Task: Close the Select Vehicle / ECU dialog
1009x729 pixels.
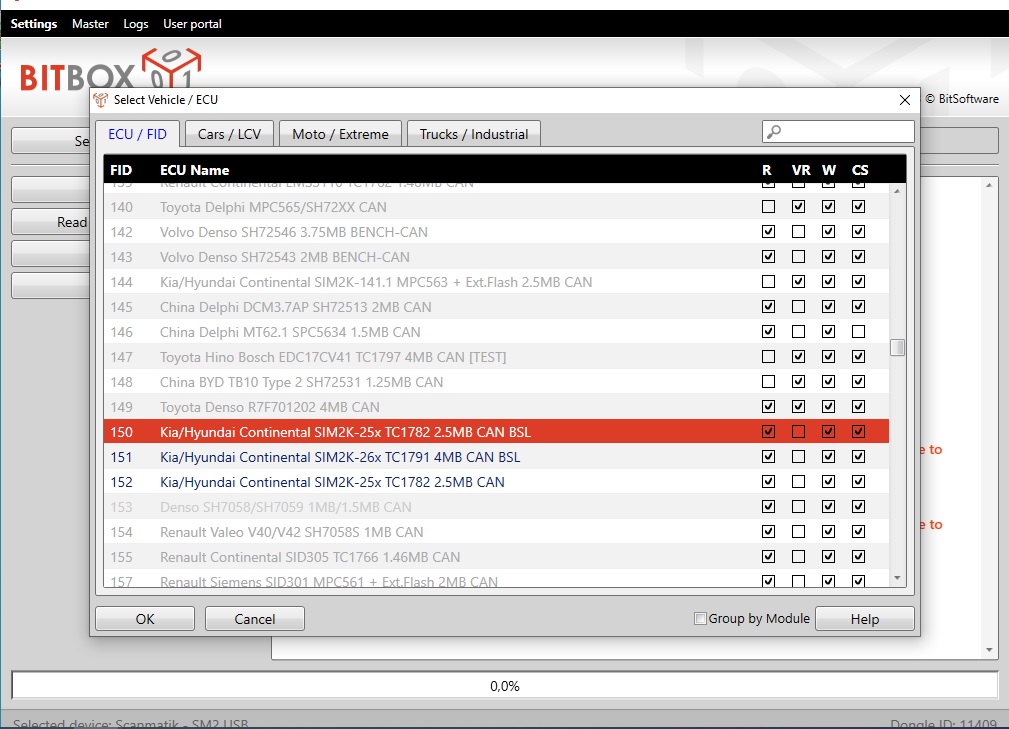Action: [x=904, y=100]
